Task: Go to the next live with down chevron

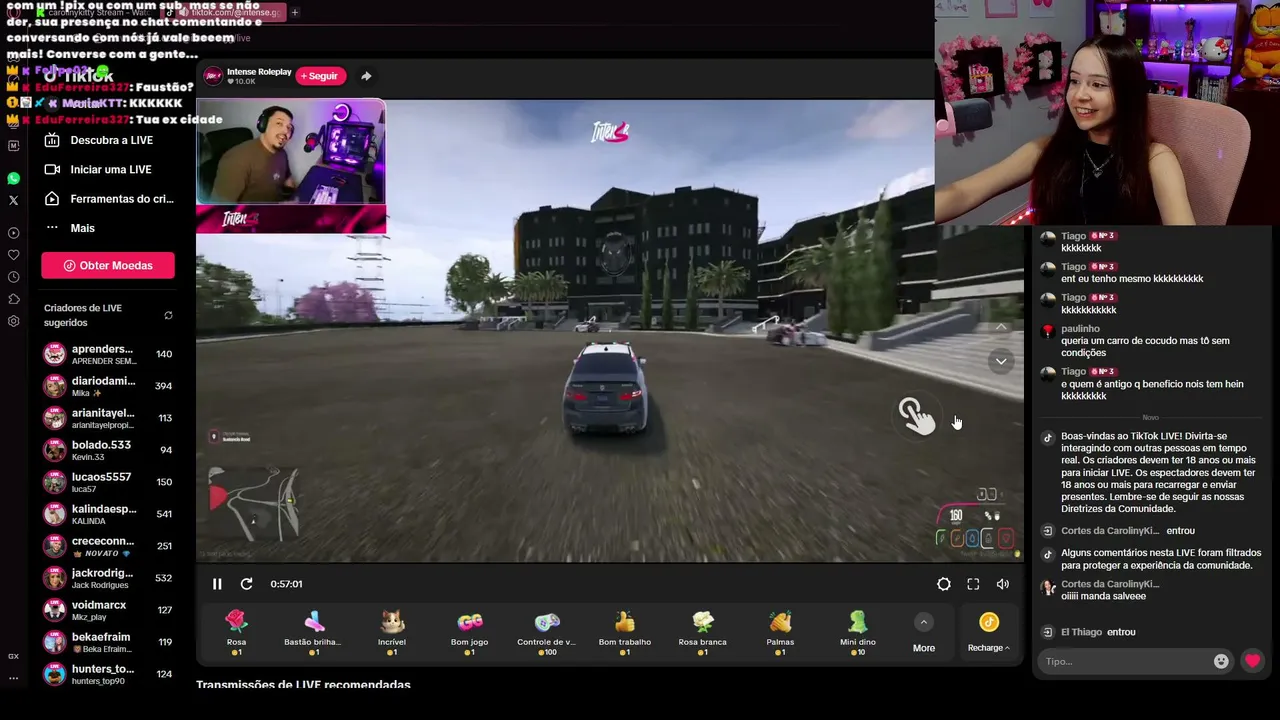Action: tap(1001, 361)
